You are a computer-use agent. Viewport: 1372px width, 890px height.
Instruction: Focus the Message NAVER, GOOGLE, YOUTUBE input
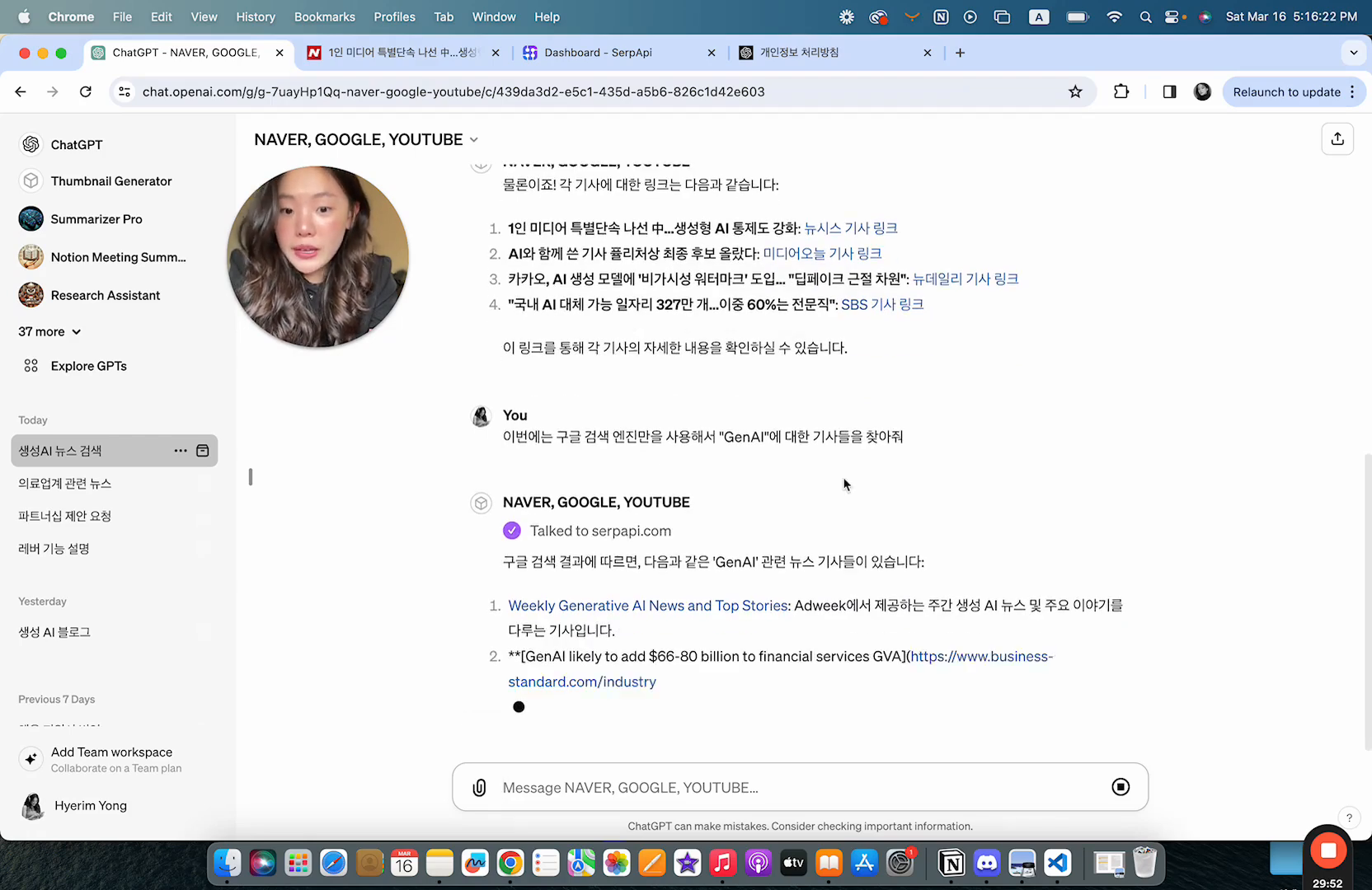point(800,788)
